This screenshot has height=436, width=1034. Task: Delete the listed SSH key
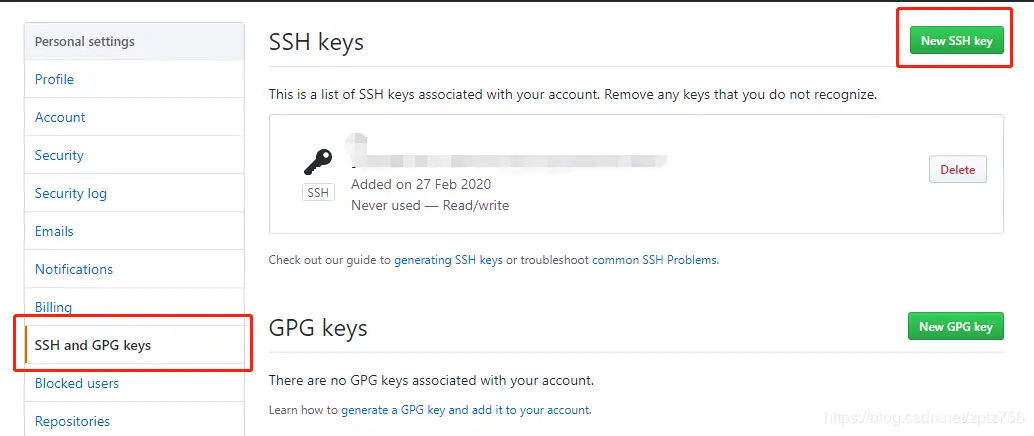coord(957,170)
